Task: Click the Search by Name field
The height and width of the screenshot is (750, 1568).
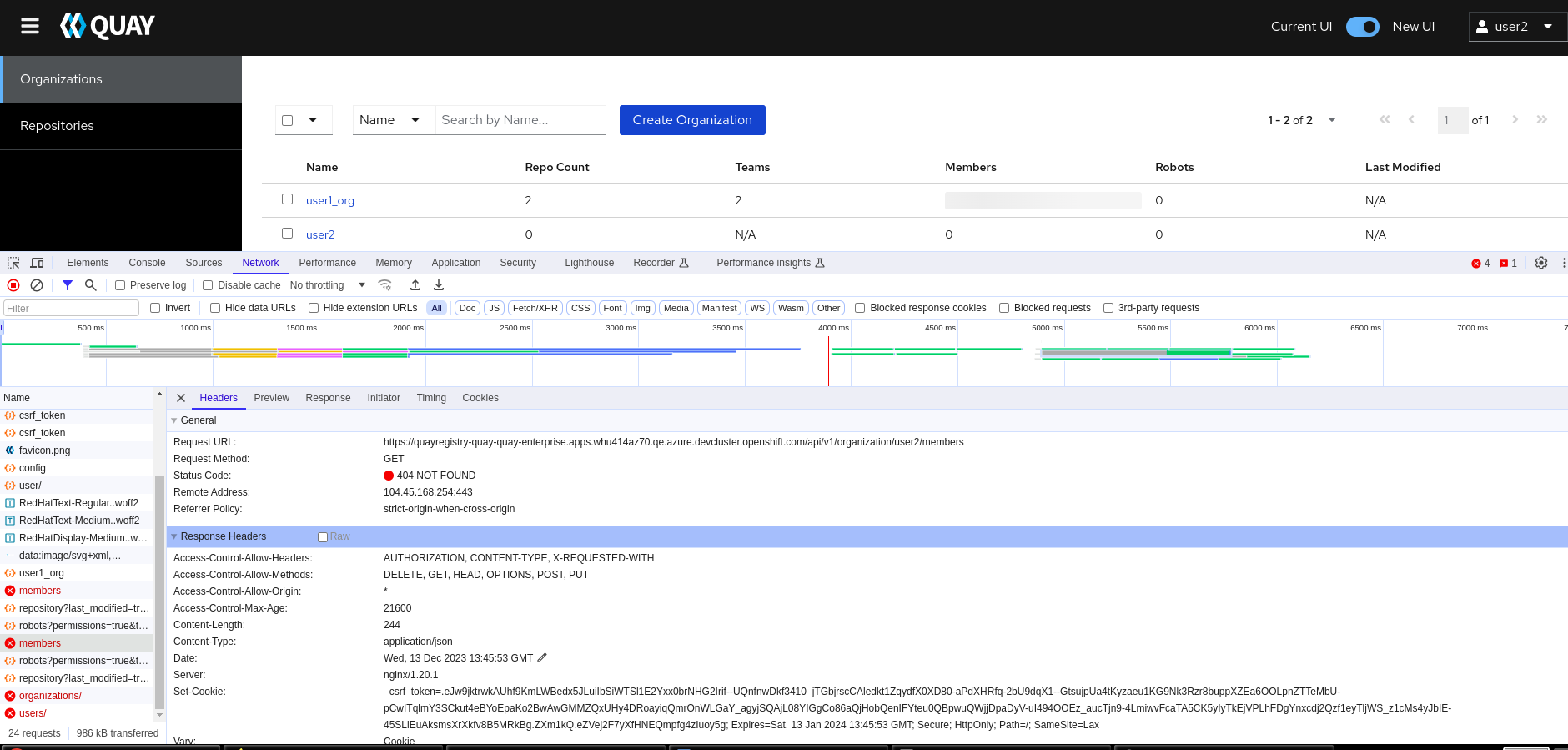Action: click(520, 120)
